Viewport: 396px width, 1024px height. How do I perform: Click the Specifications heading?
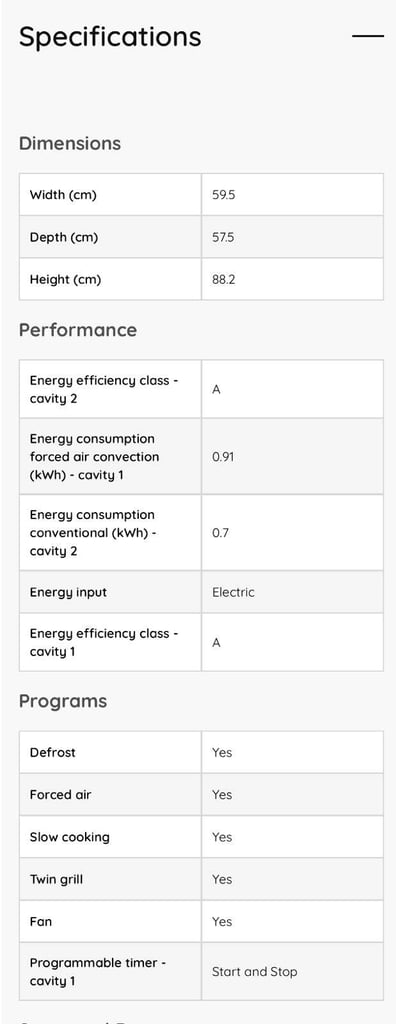point(110,37)
